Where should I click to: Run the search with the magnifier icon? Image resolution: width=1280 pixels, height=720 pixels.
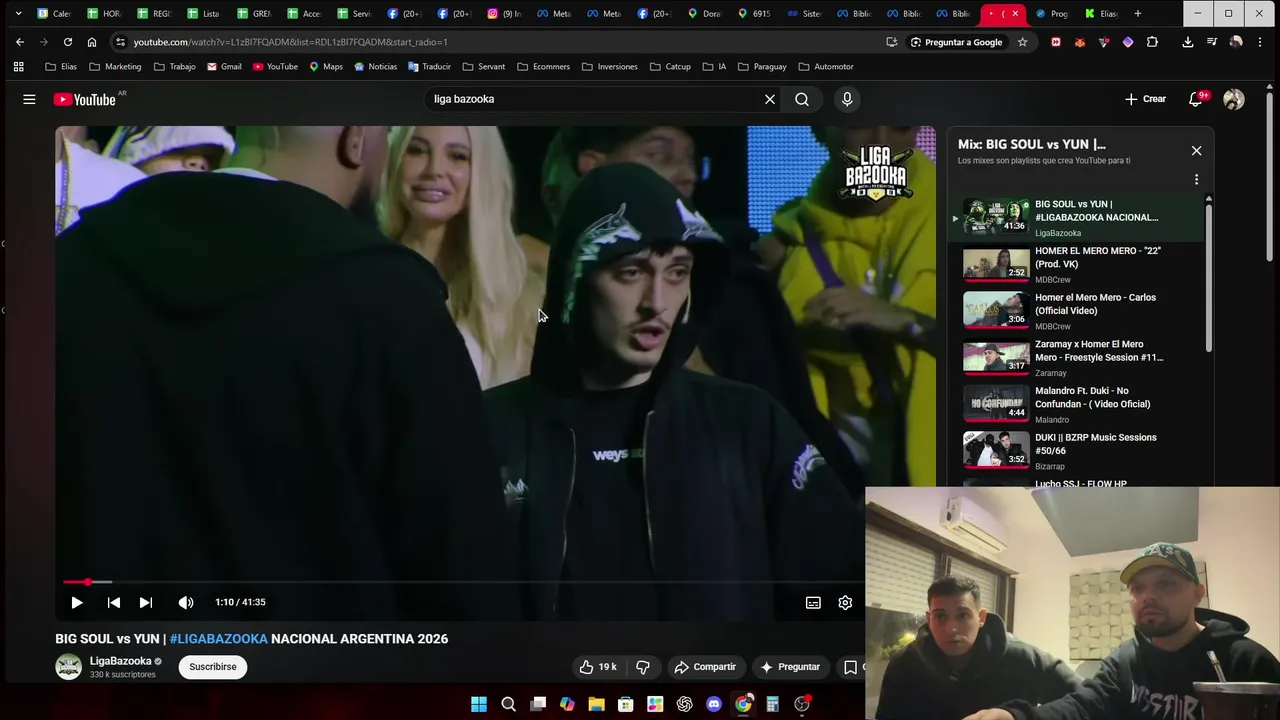802,99
